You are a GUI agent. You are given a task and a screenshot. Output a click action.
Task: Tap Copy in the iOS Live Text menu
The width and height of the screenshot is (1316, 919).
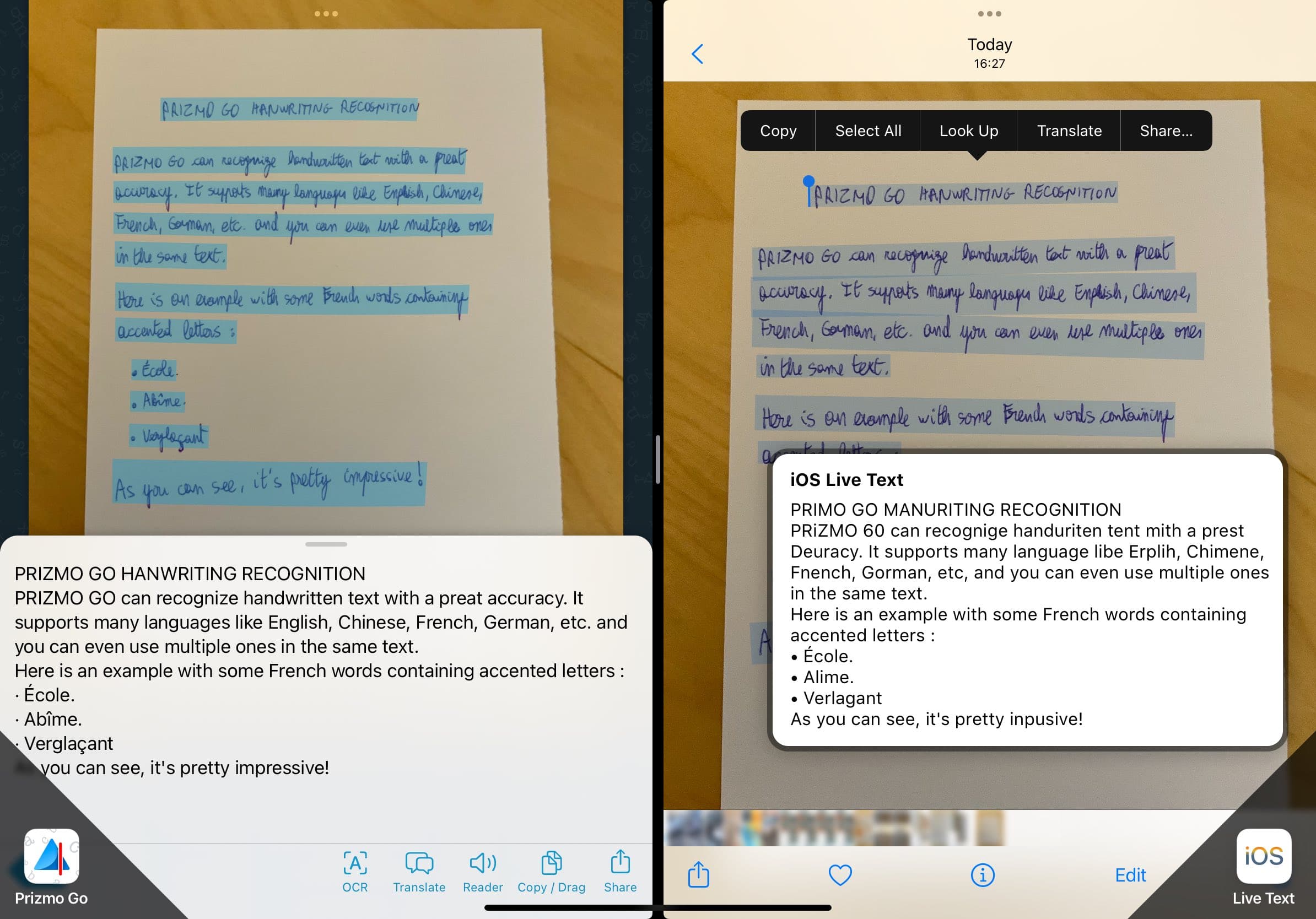click(779, 131)
